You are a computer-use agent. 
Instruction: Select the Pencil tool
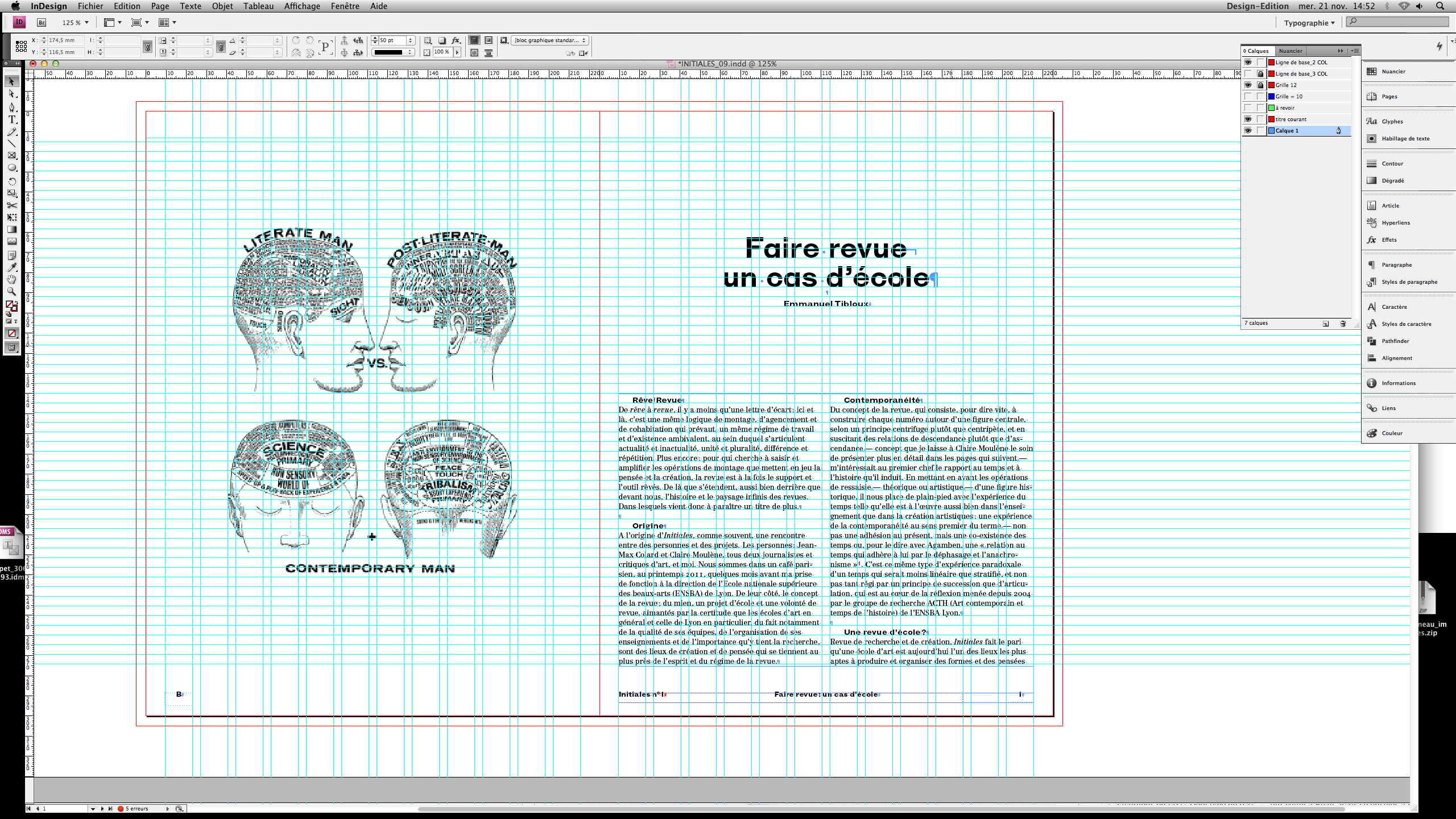pyautogui.click(x=11, y=132)
